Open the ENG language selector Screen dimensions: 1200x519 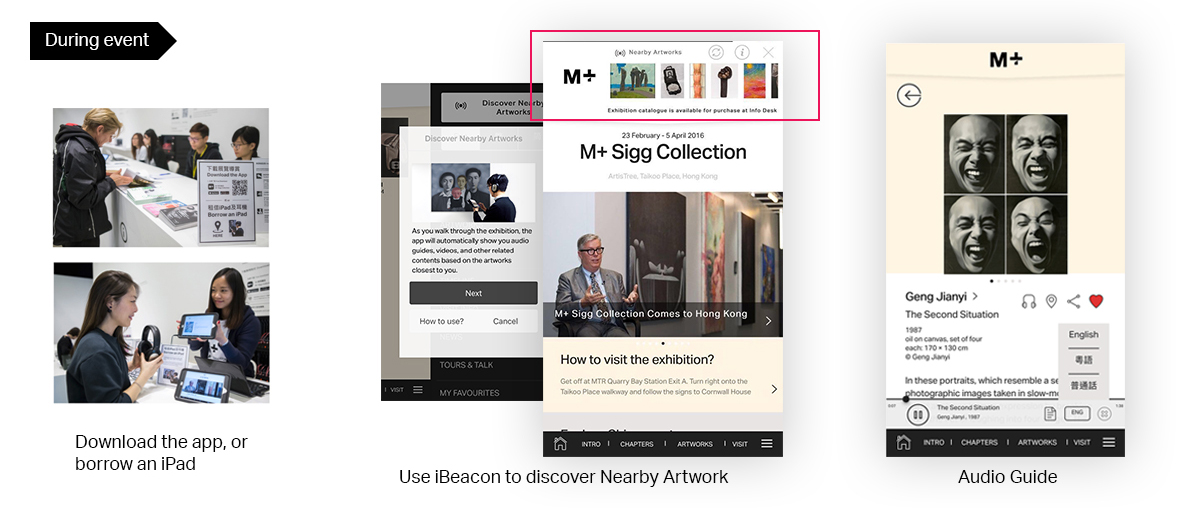1077,413
